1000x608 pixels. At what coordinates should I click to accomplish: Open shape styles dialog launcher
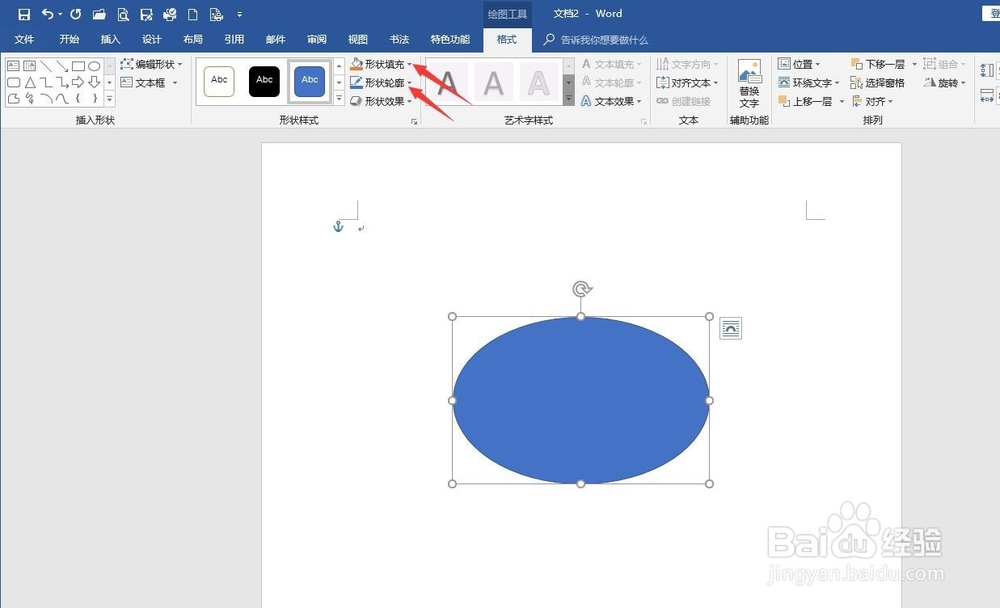point(414,121)
